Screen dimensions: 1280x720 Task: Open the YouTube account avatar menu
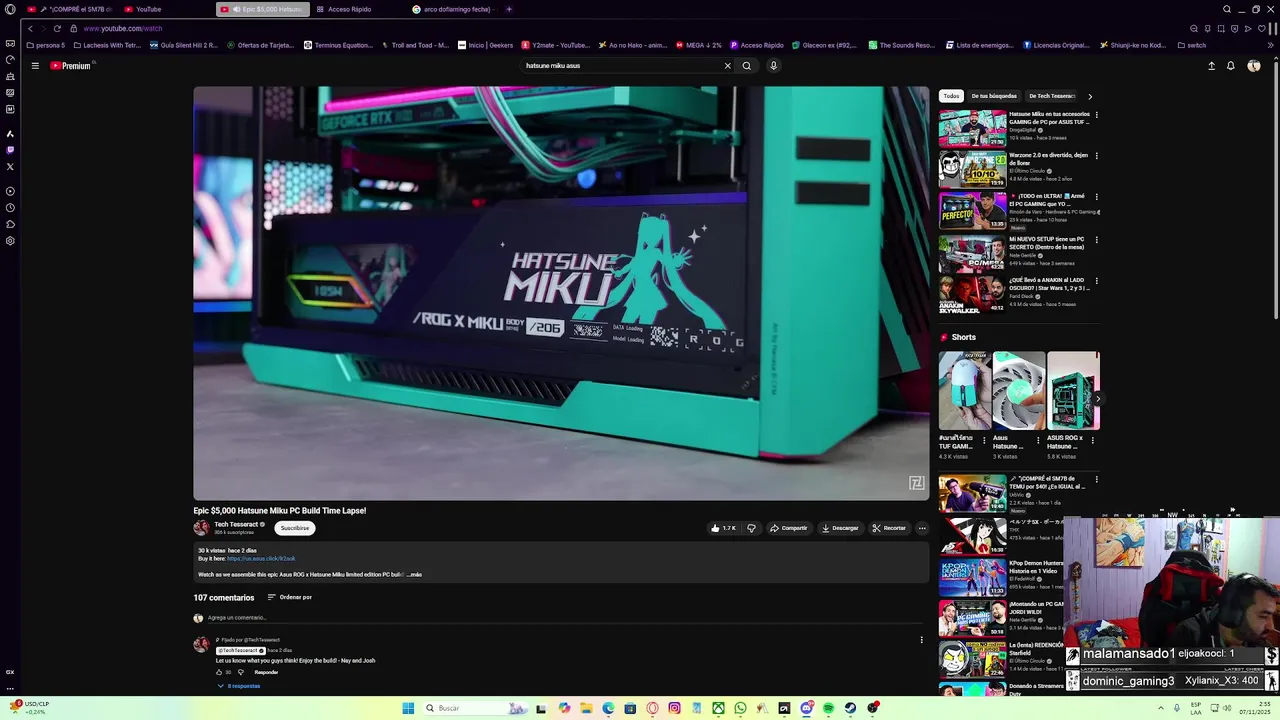pos(1254,66)
